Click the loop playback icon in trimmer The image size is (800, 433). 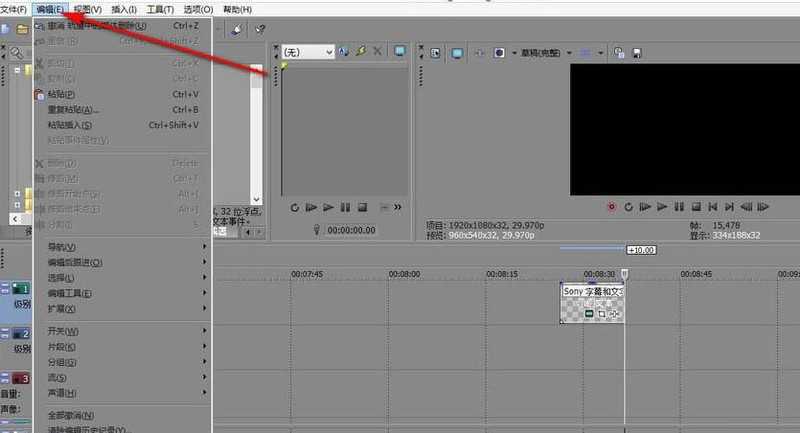[295, 207]
